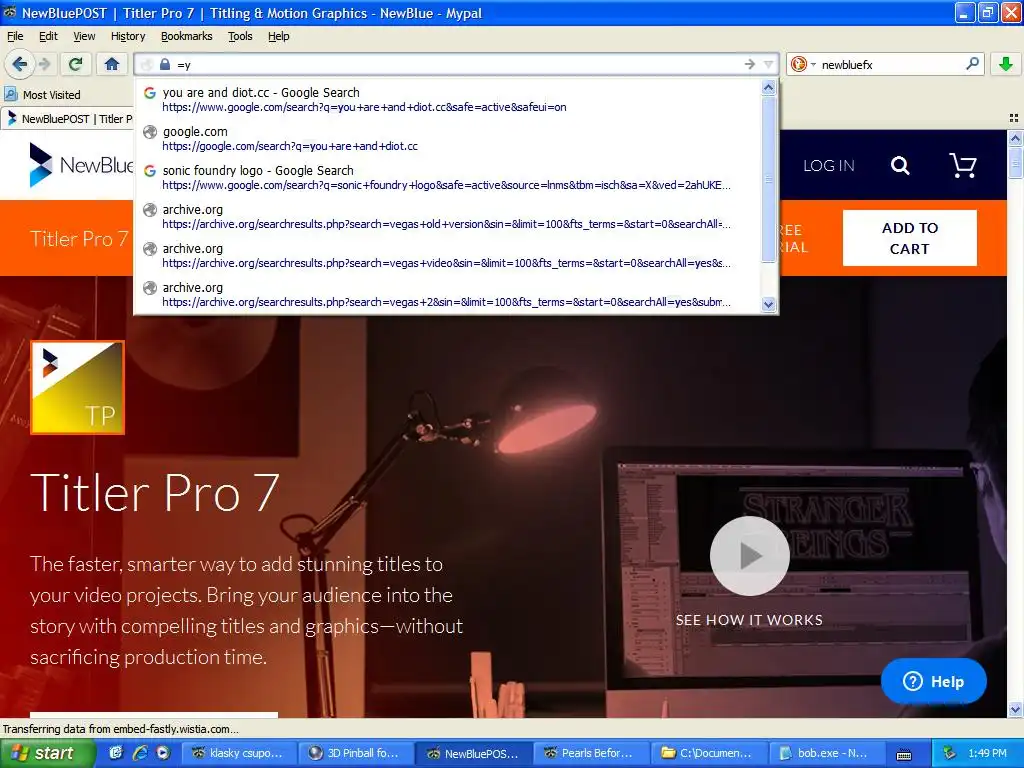Open the DuckDuckGo search engine selector

tap(803, 64)
